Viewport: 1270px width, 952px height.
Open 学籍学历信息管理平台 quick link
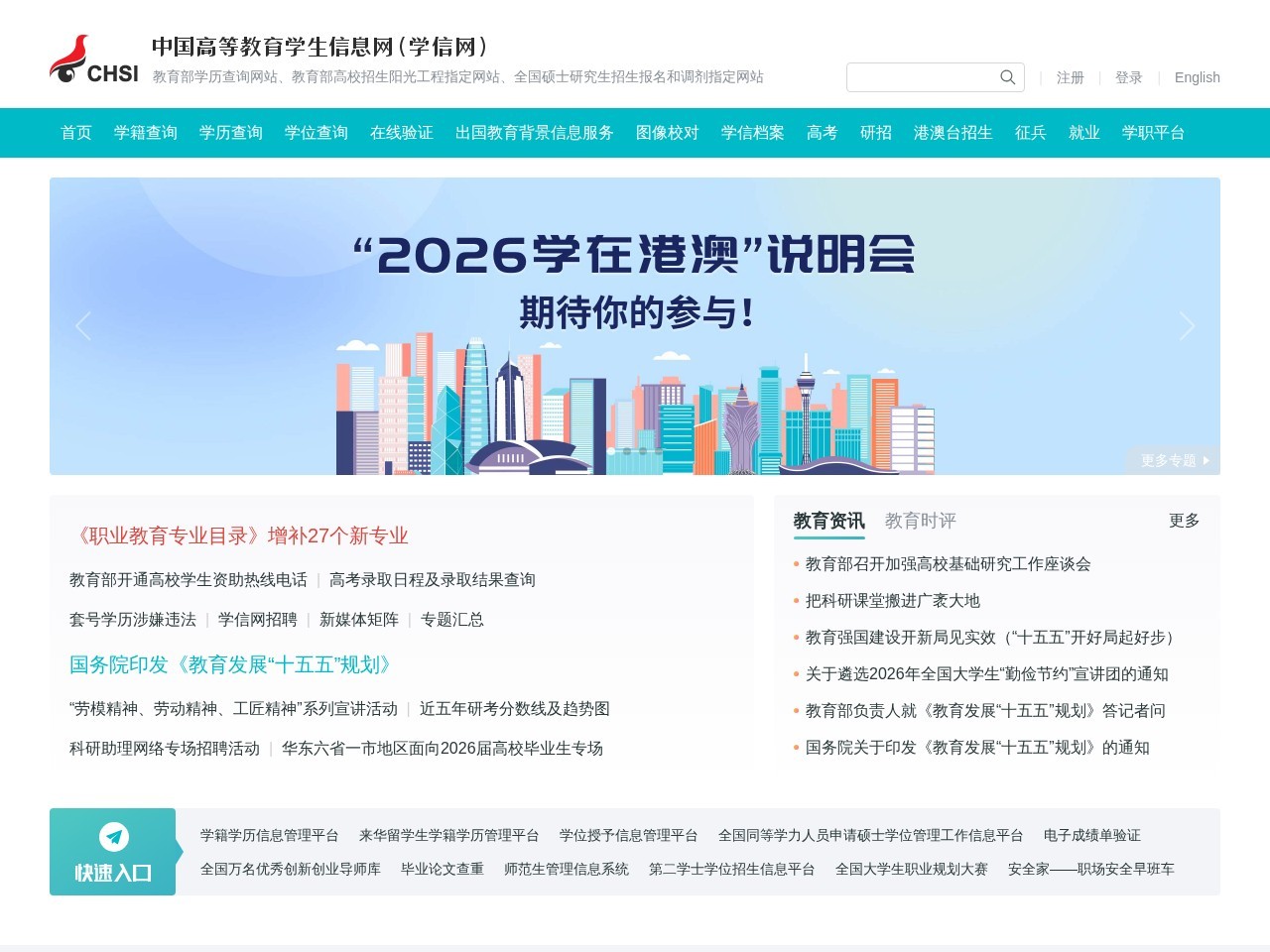click(x=270, y=836)
